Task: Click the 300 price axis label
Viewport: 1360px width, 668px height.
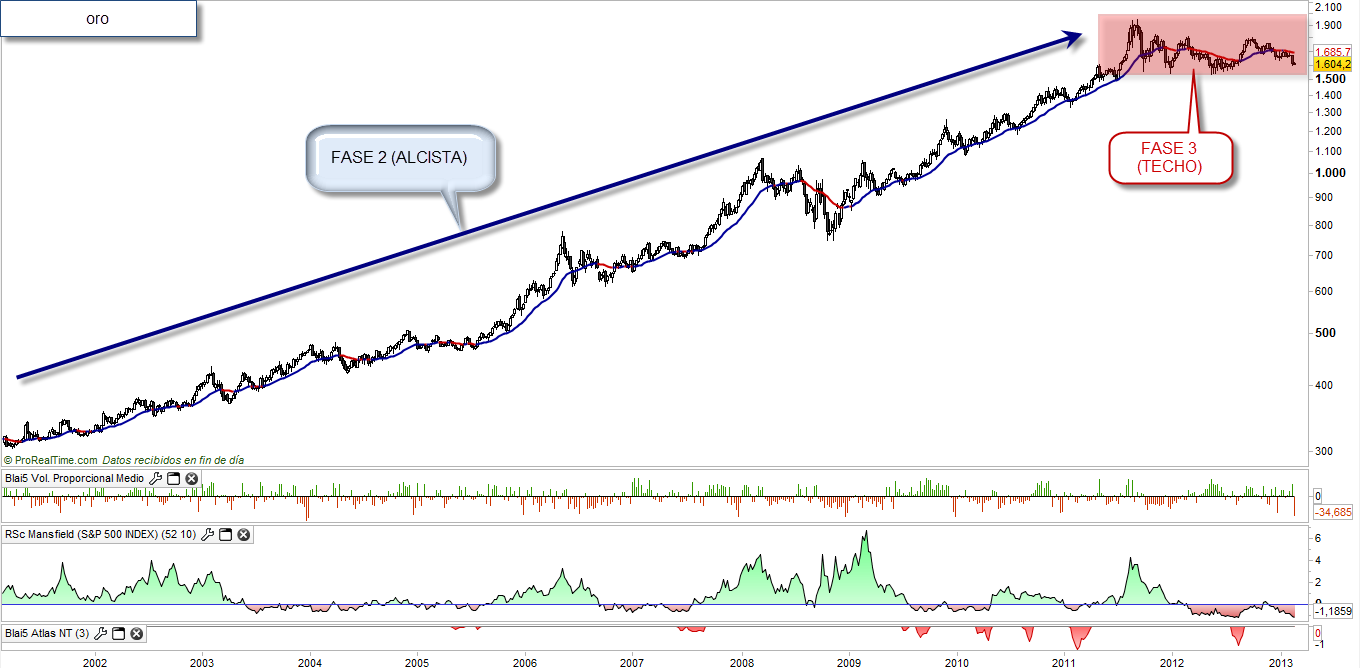Action: (x=1325, y=452)
